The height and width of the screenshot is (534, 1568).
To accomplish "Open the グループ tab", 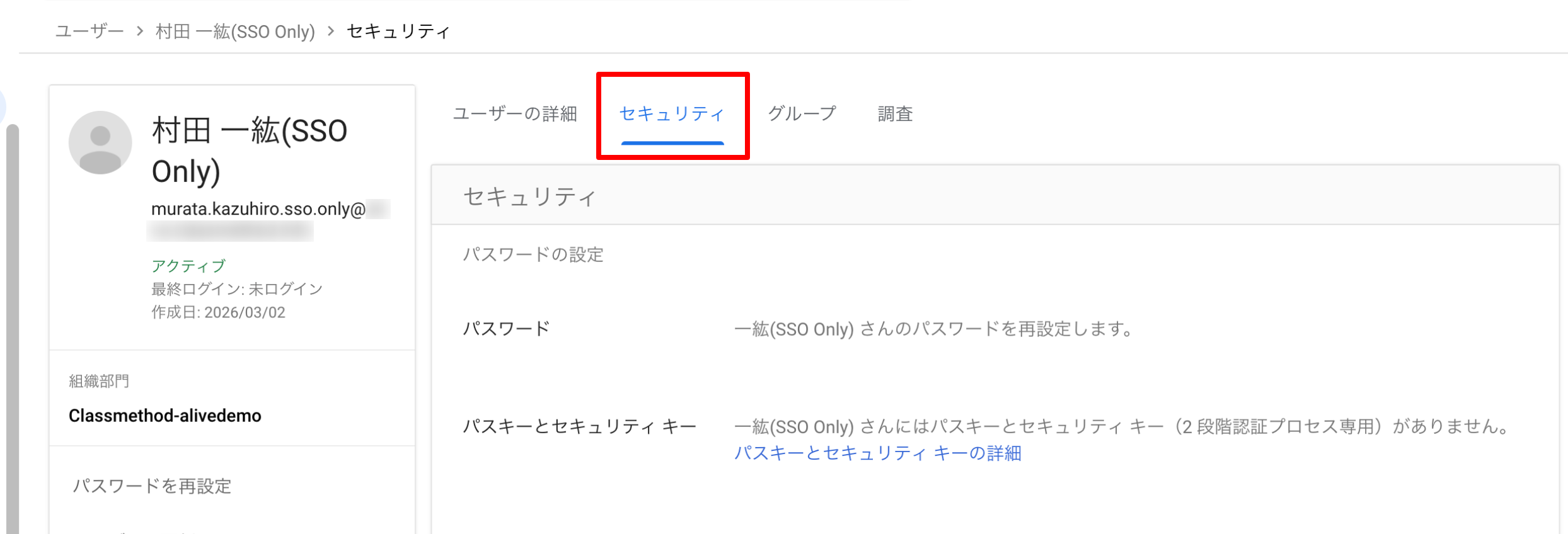I will pos(802,114).
